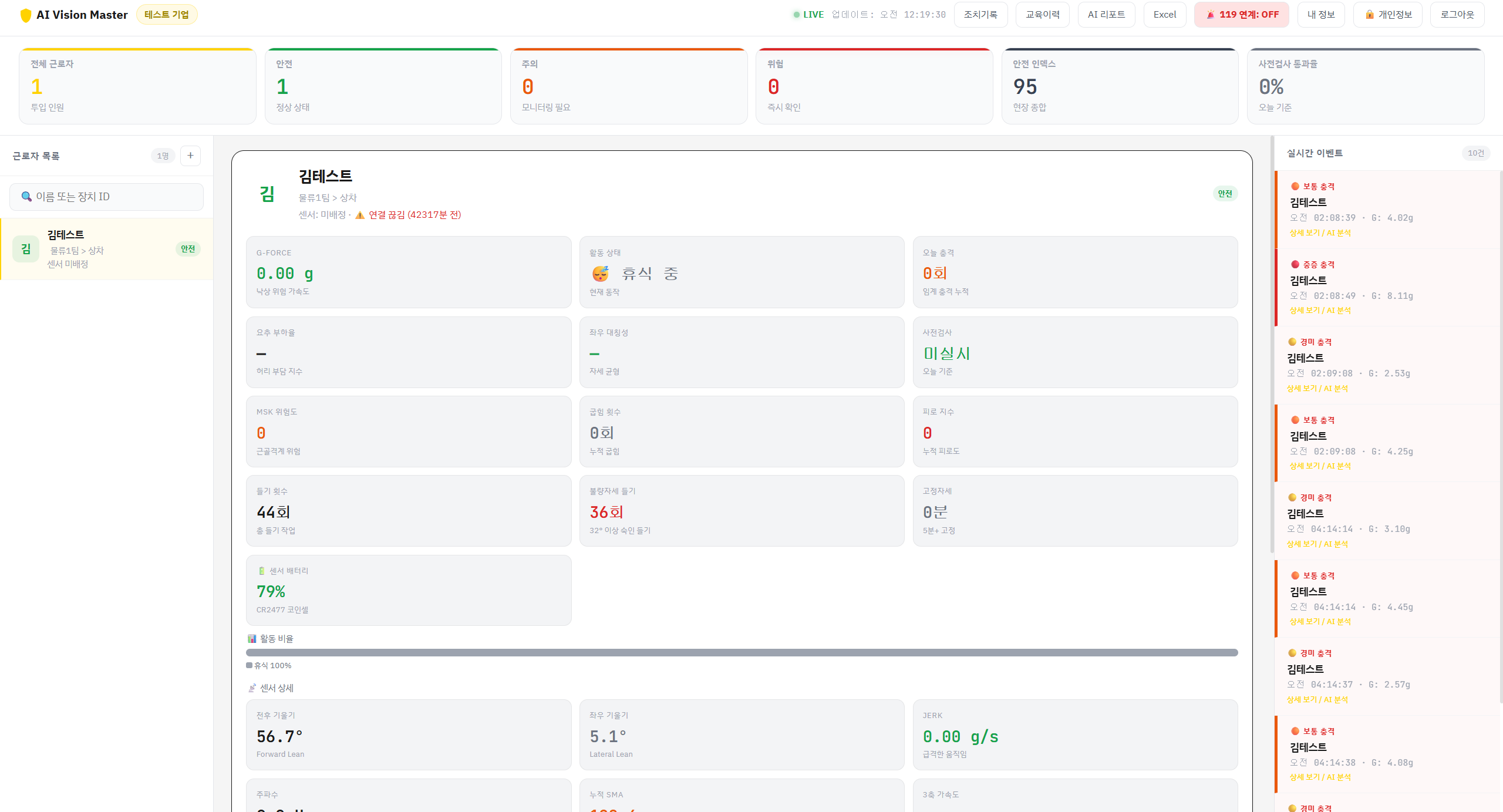Click yellow dot of 04:14:37 경미 충격 event

(1292, 653)
